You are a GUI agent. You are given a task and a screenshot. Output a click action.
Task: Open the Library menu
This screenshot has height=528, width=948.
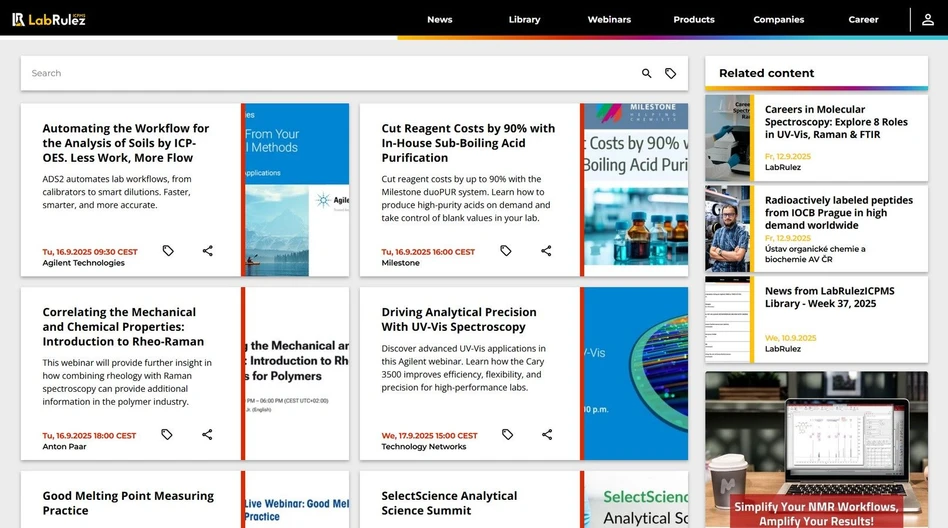pyautogui.click(x=524, y=19)
